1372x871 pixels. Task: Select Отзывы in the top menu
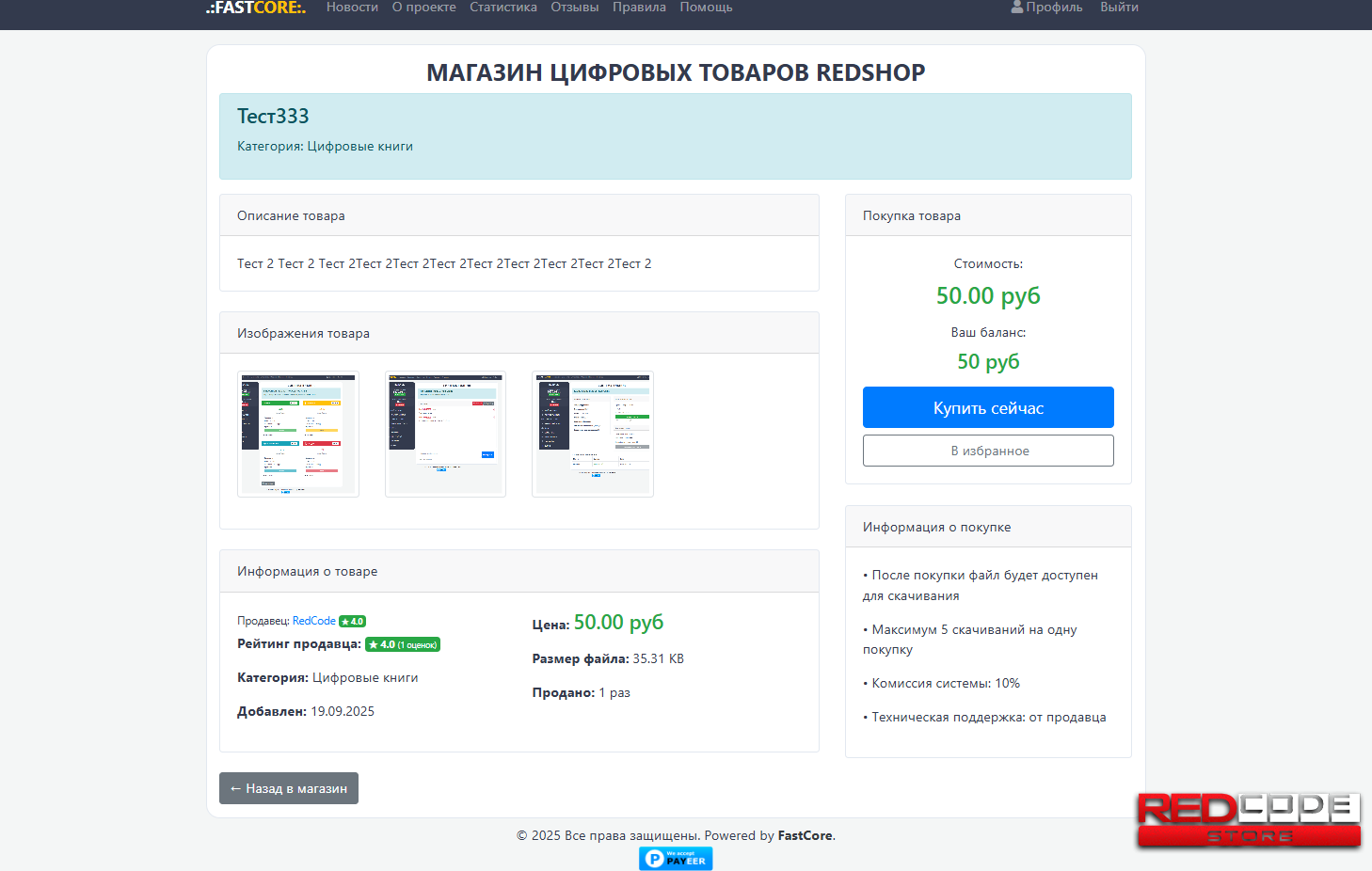[574, 8]
